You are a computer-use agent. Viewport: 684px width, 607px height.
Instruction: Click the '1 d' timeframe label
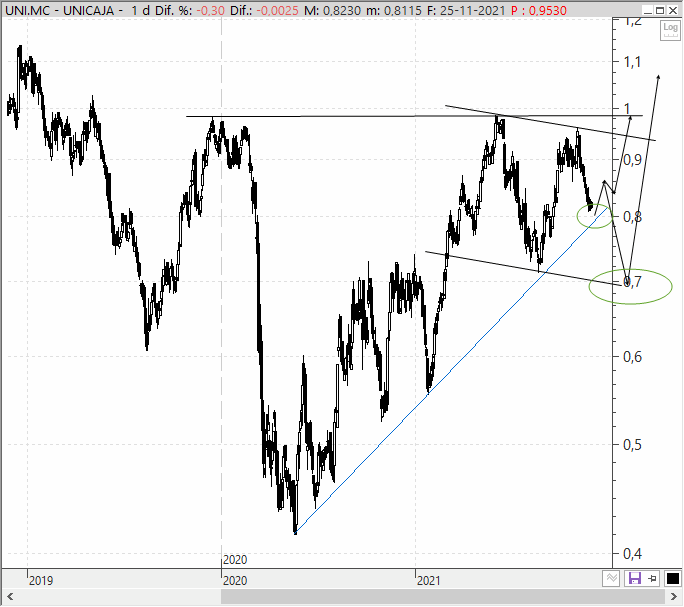[x=140, y=10]
